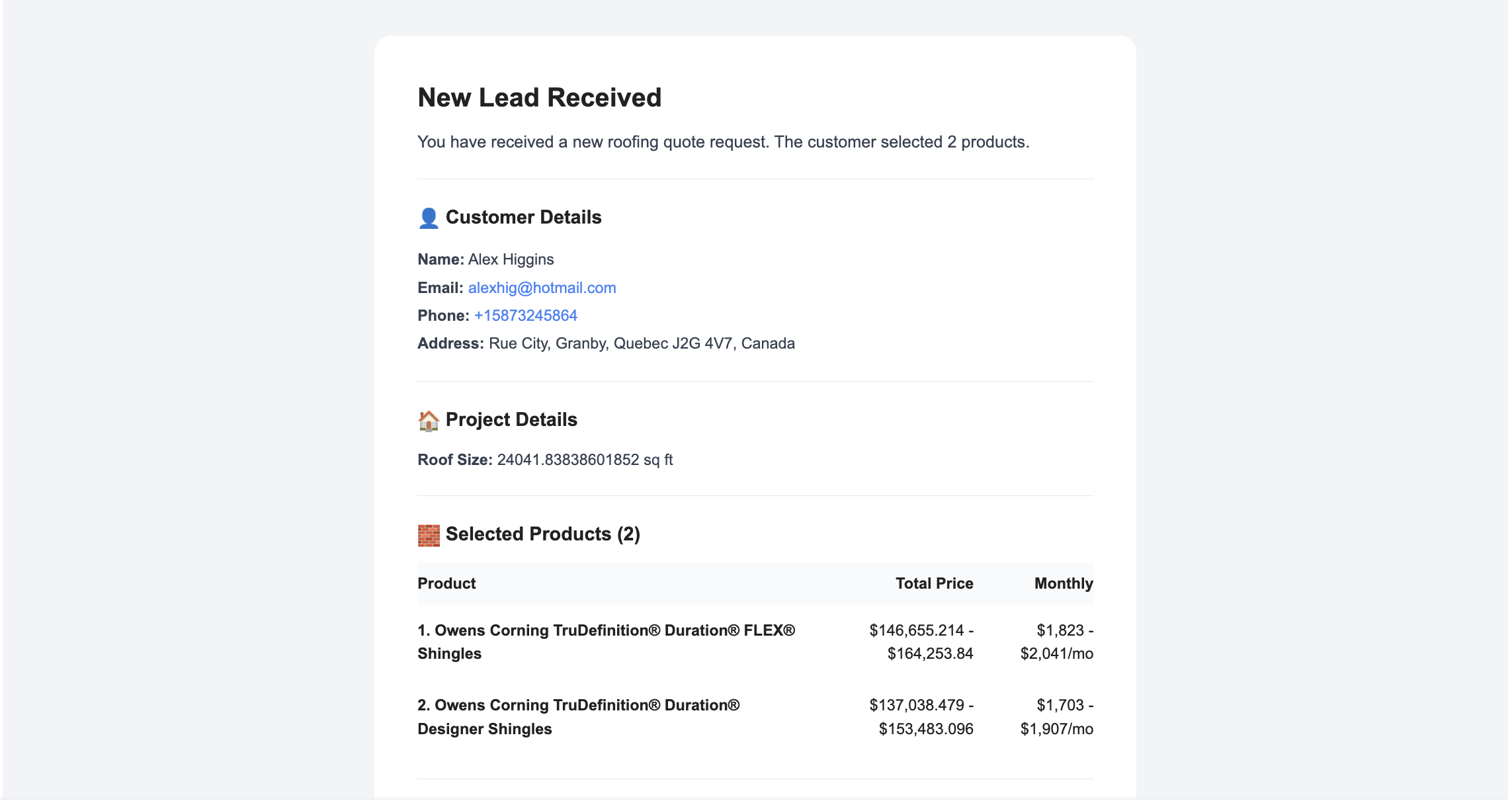
Task: Click the address Rue City, Granby, Quebec
Action: pos(642,343)
